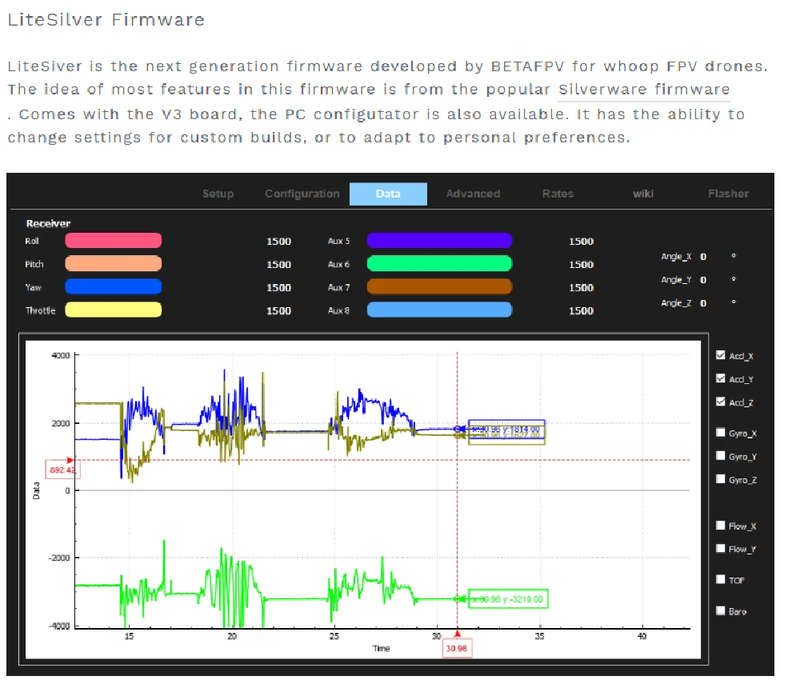This screenshot has height=684, width=800.
Task: Click the light blue Aux 8 bar
Action: tap(439, 310)
